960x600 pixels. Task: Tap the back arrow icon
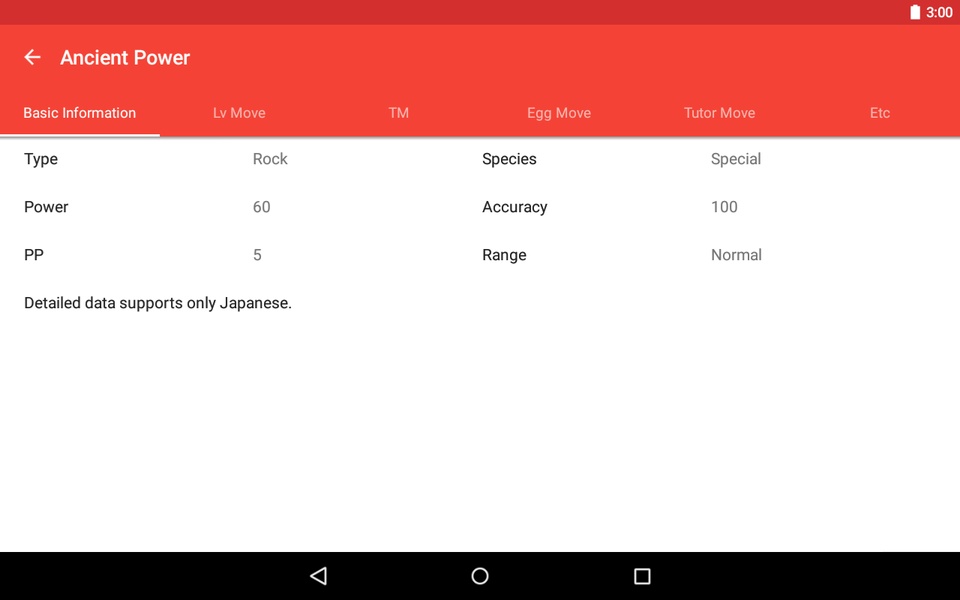[x=32, y=58]
